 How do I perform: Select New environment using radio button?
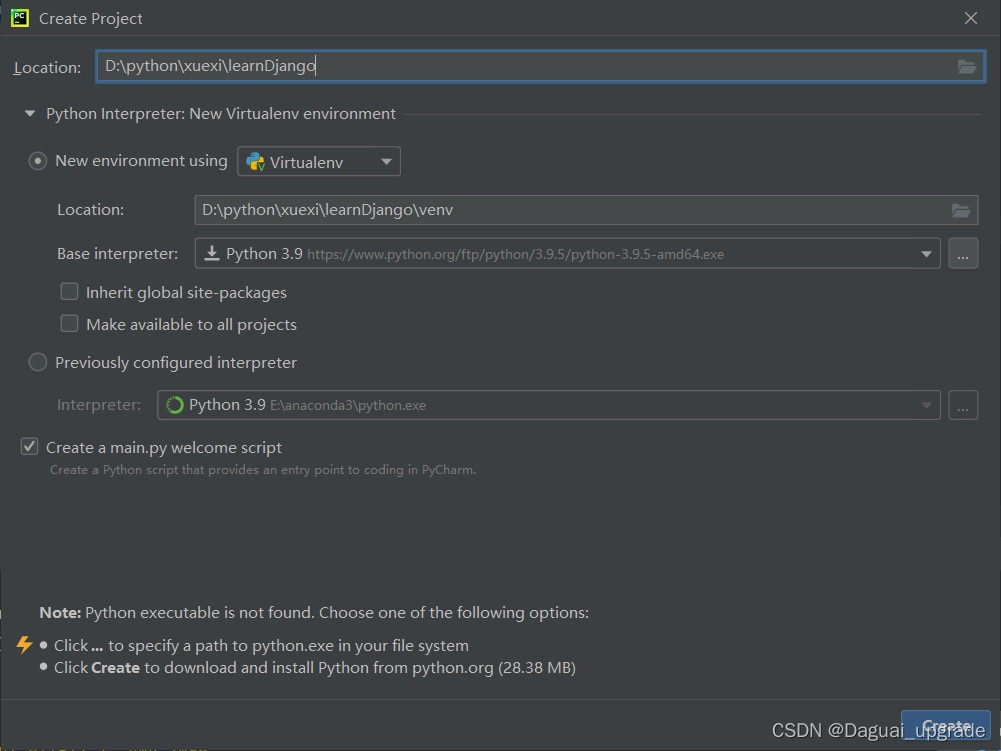pos(38,161)
